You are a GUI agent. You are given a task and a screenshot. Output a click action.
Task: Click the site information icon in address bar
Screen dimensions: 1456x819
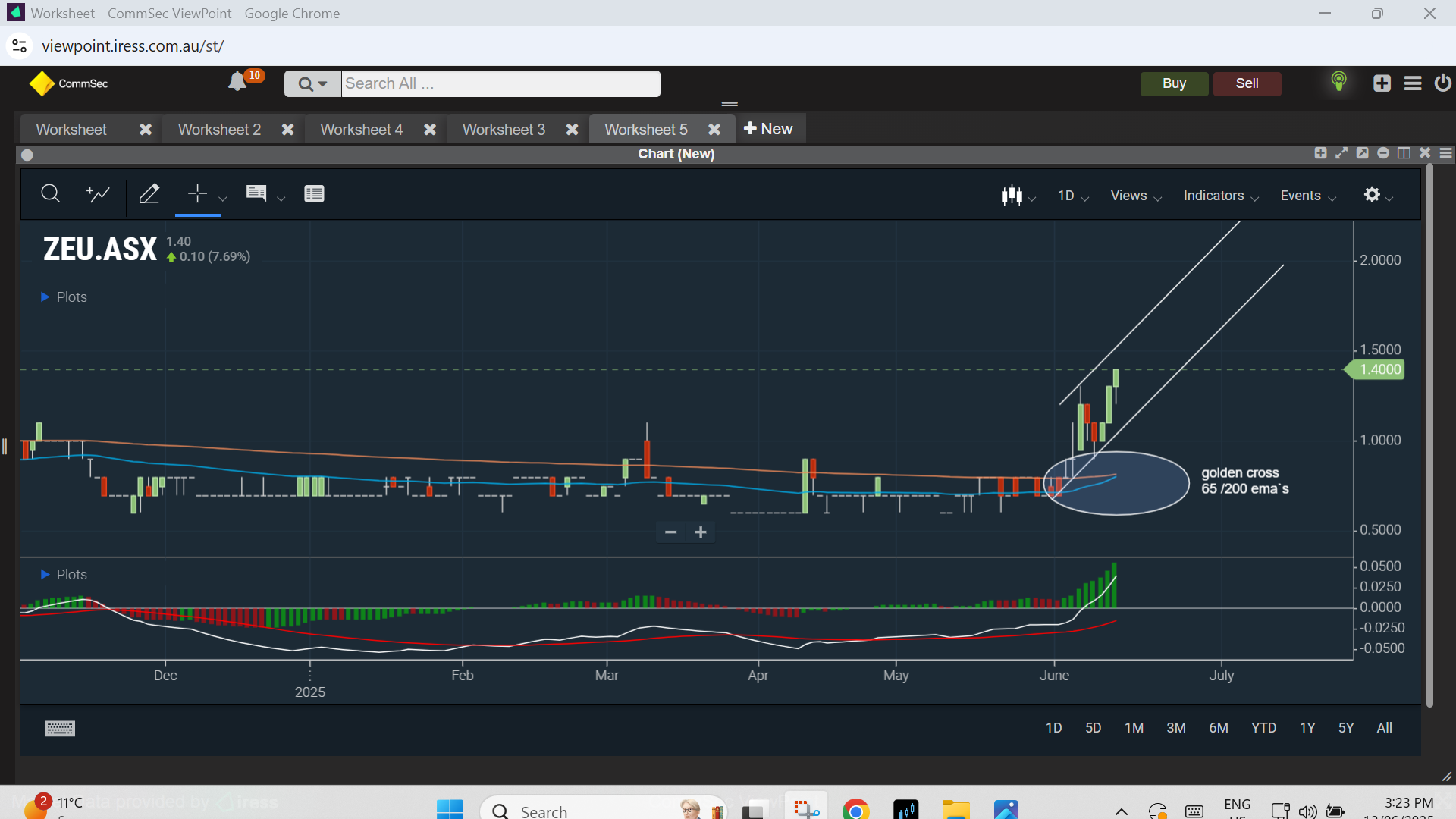(19, 46)
